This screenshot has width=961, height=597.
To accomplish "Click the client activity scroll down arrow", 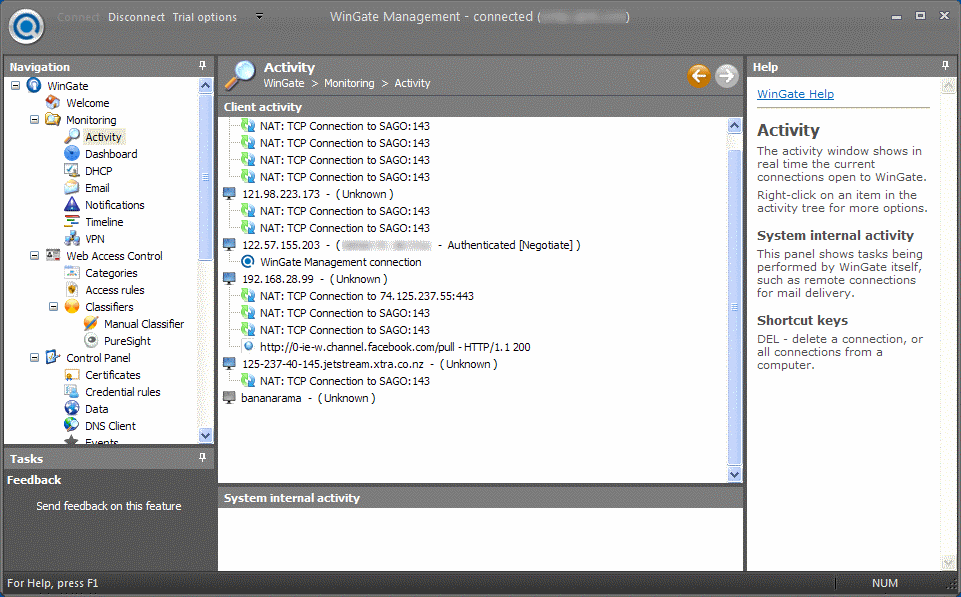I will [734, 474].
